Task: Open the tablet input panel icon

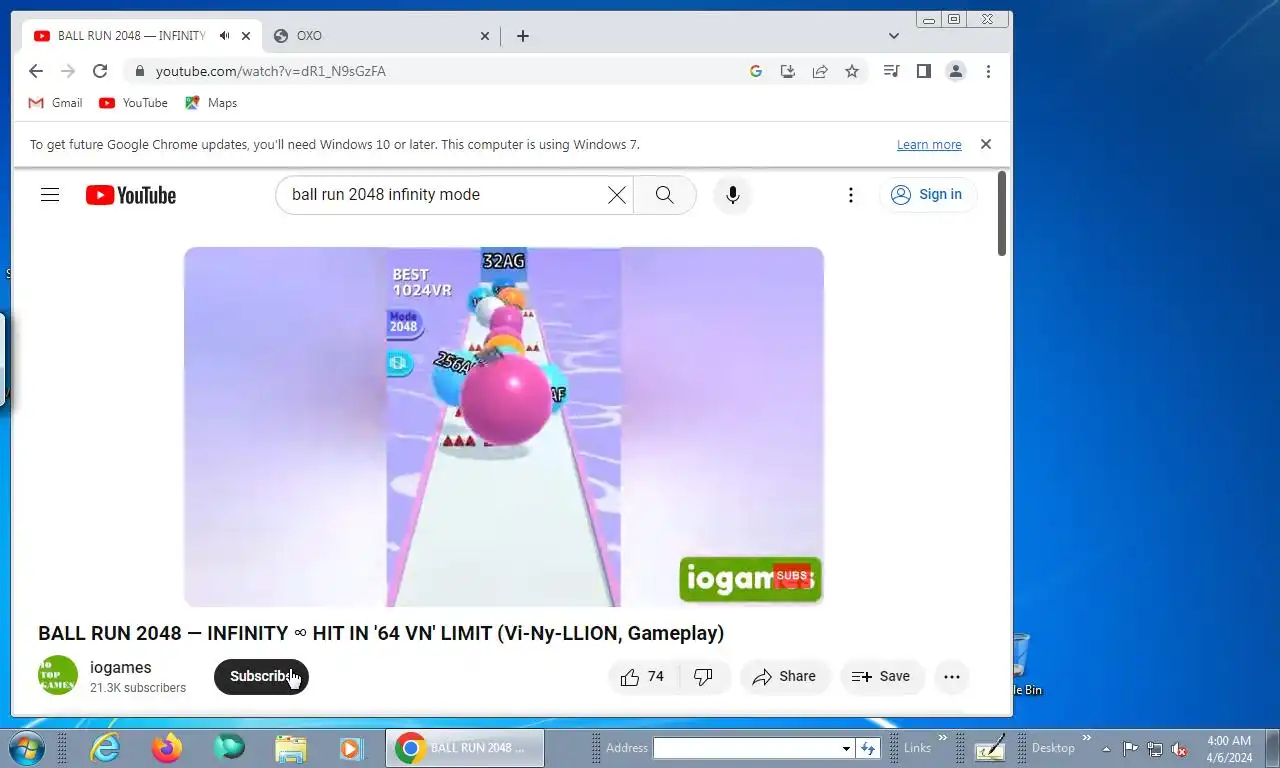Action: (x=990, y=748)
